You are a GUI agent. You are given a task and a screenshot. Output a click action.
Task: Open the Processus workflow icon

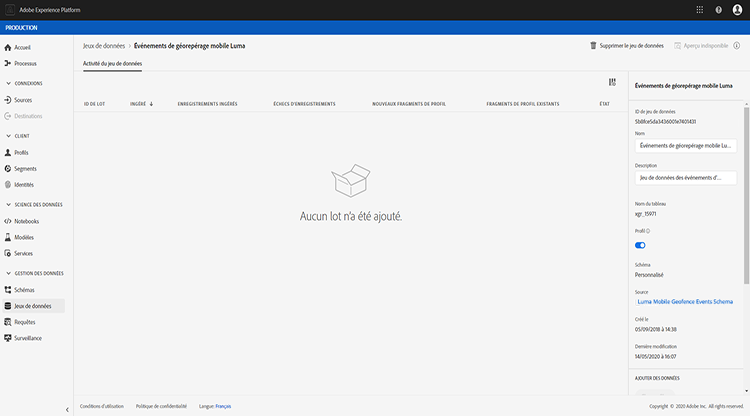coord(8,63)
